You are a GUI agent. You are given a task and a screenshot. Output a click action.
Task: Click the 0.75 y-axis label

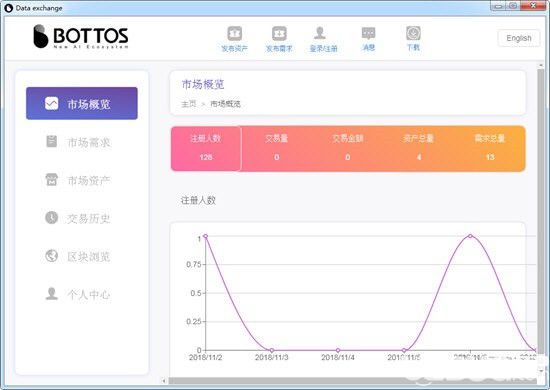[194, 264]
